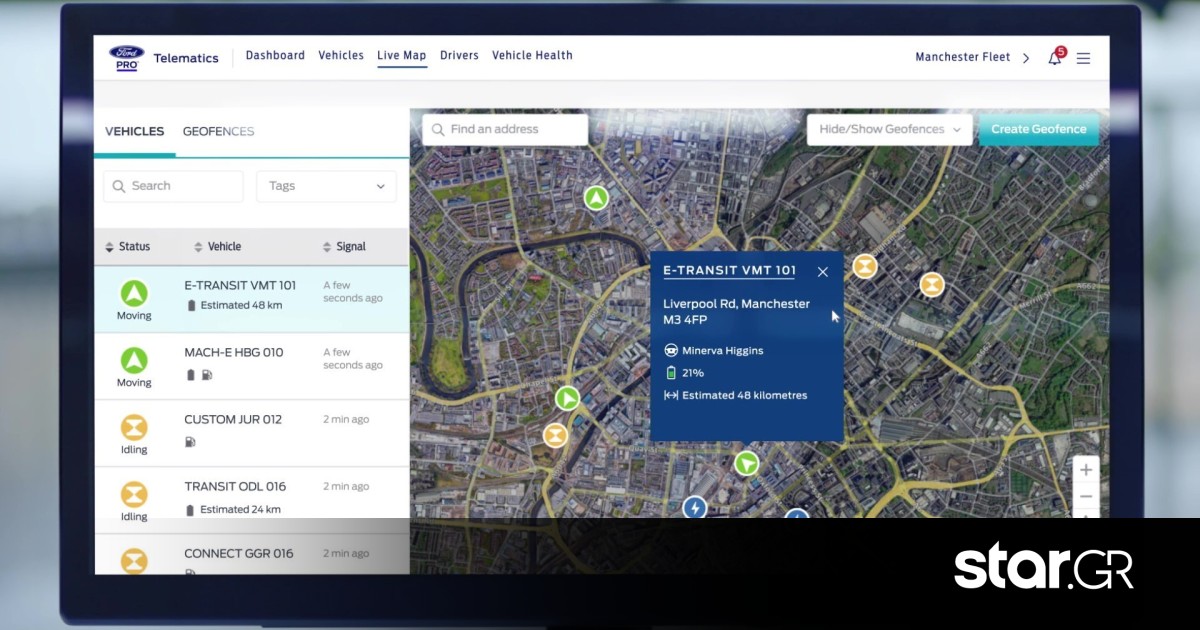Click the battery icon in the MACH-E HBG 010 row
Screen dimensions: 1200x630
[x=191, y=375]
